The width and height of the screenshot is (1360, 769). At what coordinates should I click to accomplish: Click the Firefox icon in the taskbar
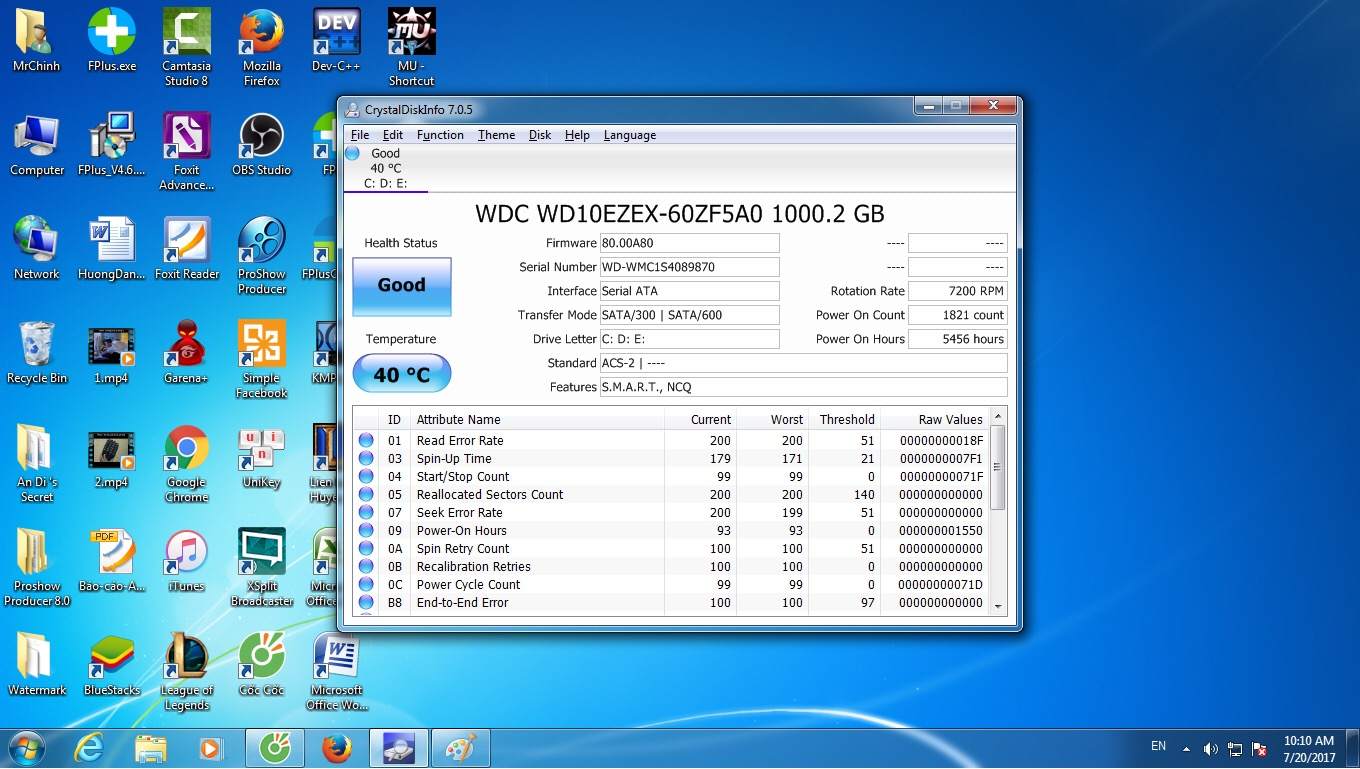coord(337,748)
